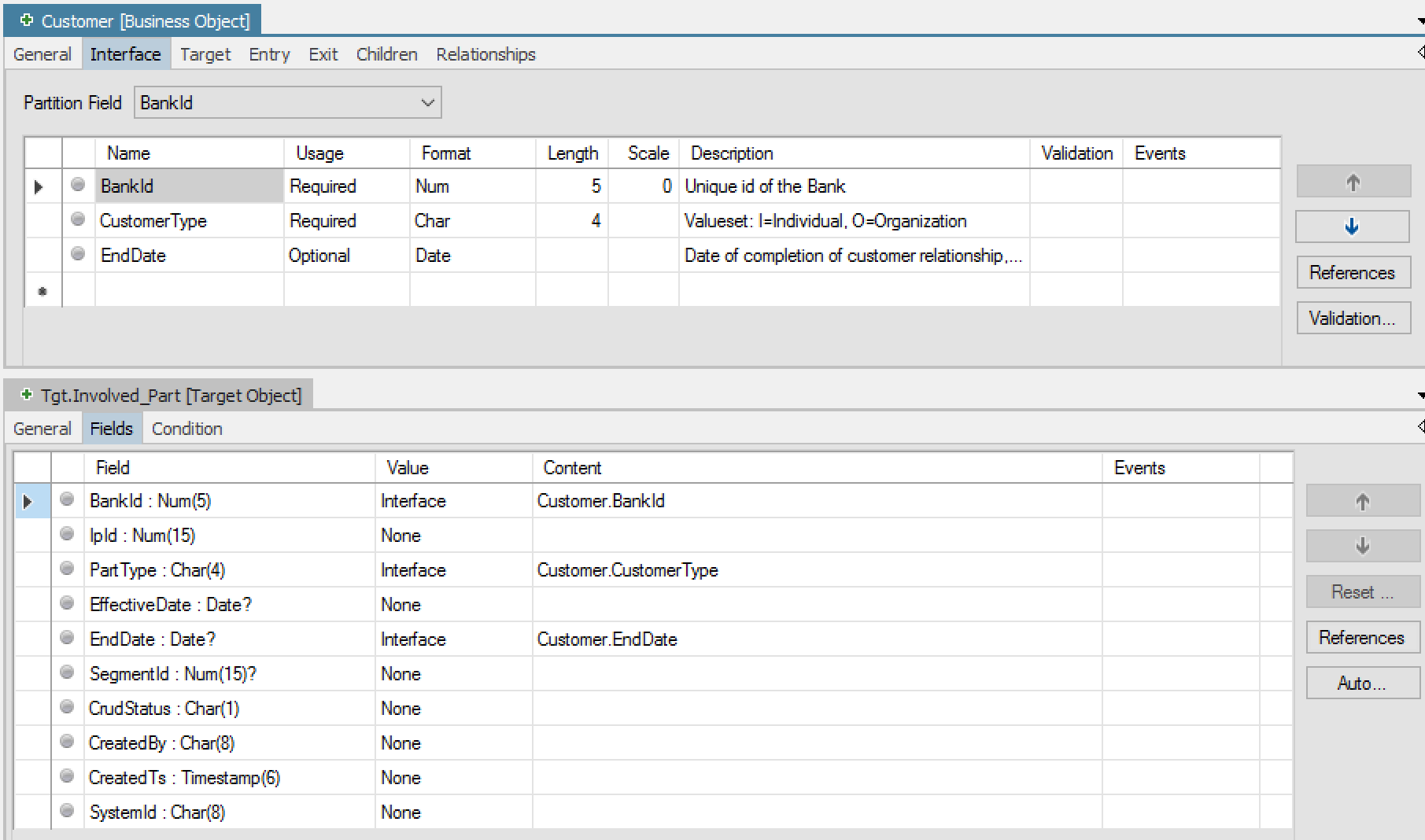Click the plus icon beside Tgt.Involved_Part header
1425x840 pixels.
[24, 396]
